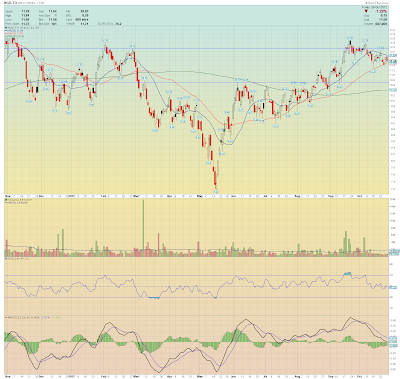Viewport: 400px width, 379px height.
Task: Click the Sep label on the price chart time axis
Action: click(x=330, y=196)
